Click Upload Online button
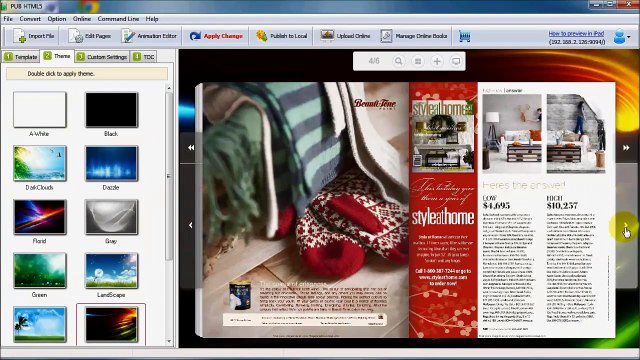 345,36
